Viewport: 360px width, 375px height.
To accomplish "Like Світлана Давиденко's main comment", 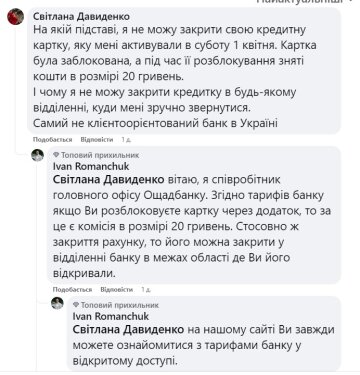I will point(52,139).
